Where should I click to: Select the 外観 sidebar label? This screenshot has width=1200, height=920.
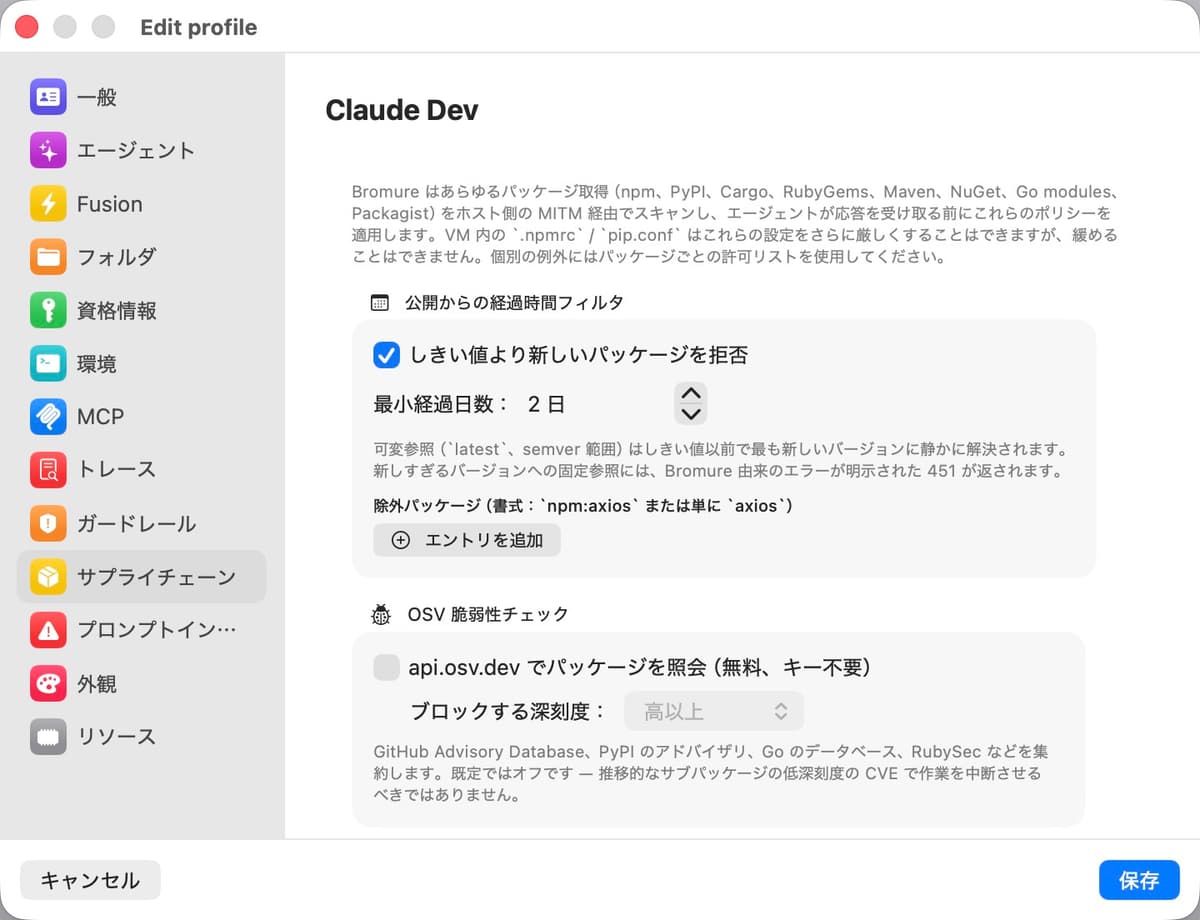pos(97,684)
